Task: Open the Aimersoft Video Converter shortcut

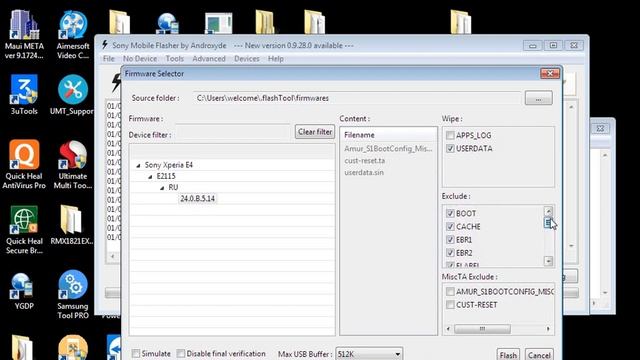Action: (x=73, y=35)
